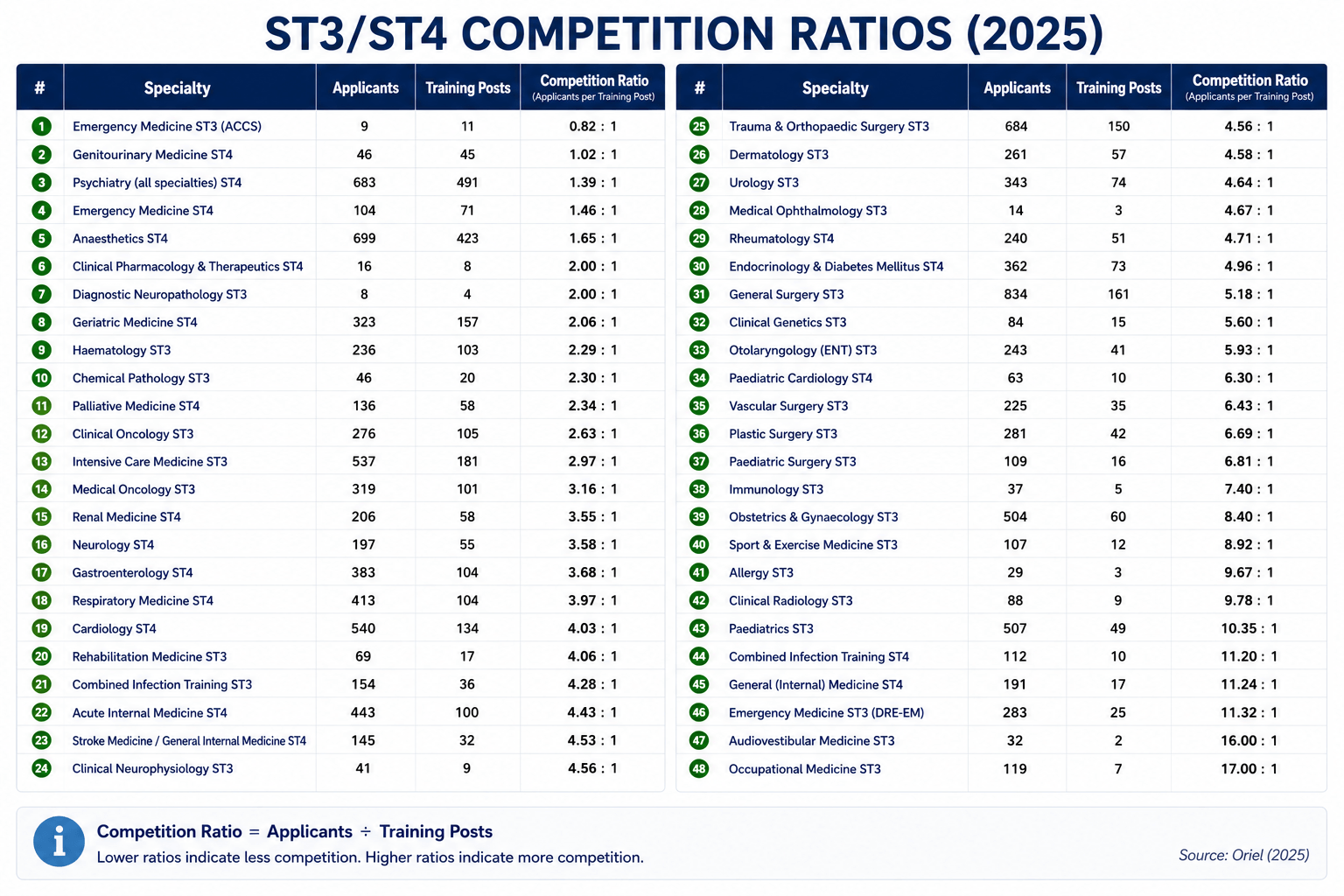
Task: Select Emergency Medicine ST3 (DRE-EM) specialty
Action: [x=826, y=713]
